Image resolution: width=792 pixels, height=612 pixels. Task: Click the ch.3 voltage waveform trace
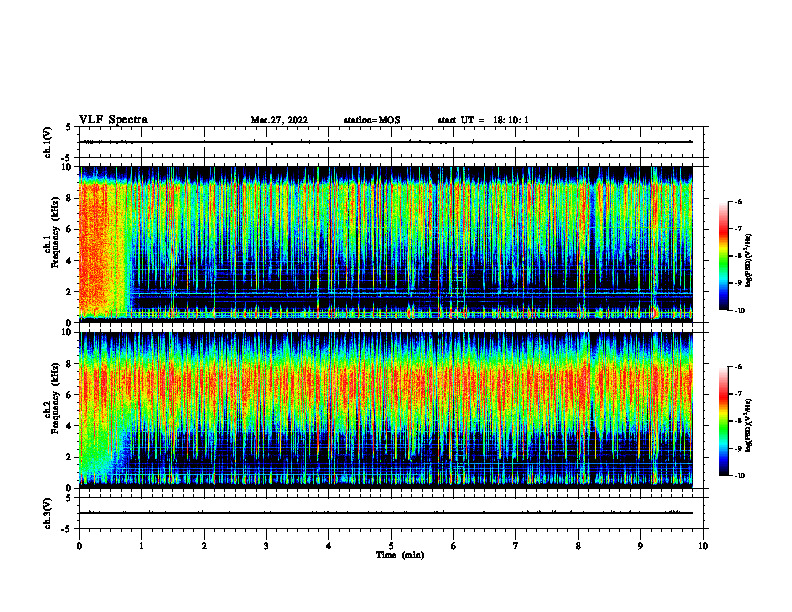click(x=386, y=513)
